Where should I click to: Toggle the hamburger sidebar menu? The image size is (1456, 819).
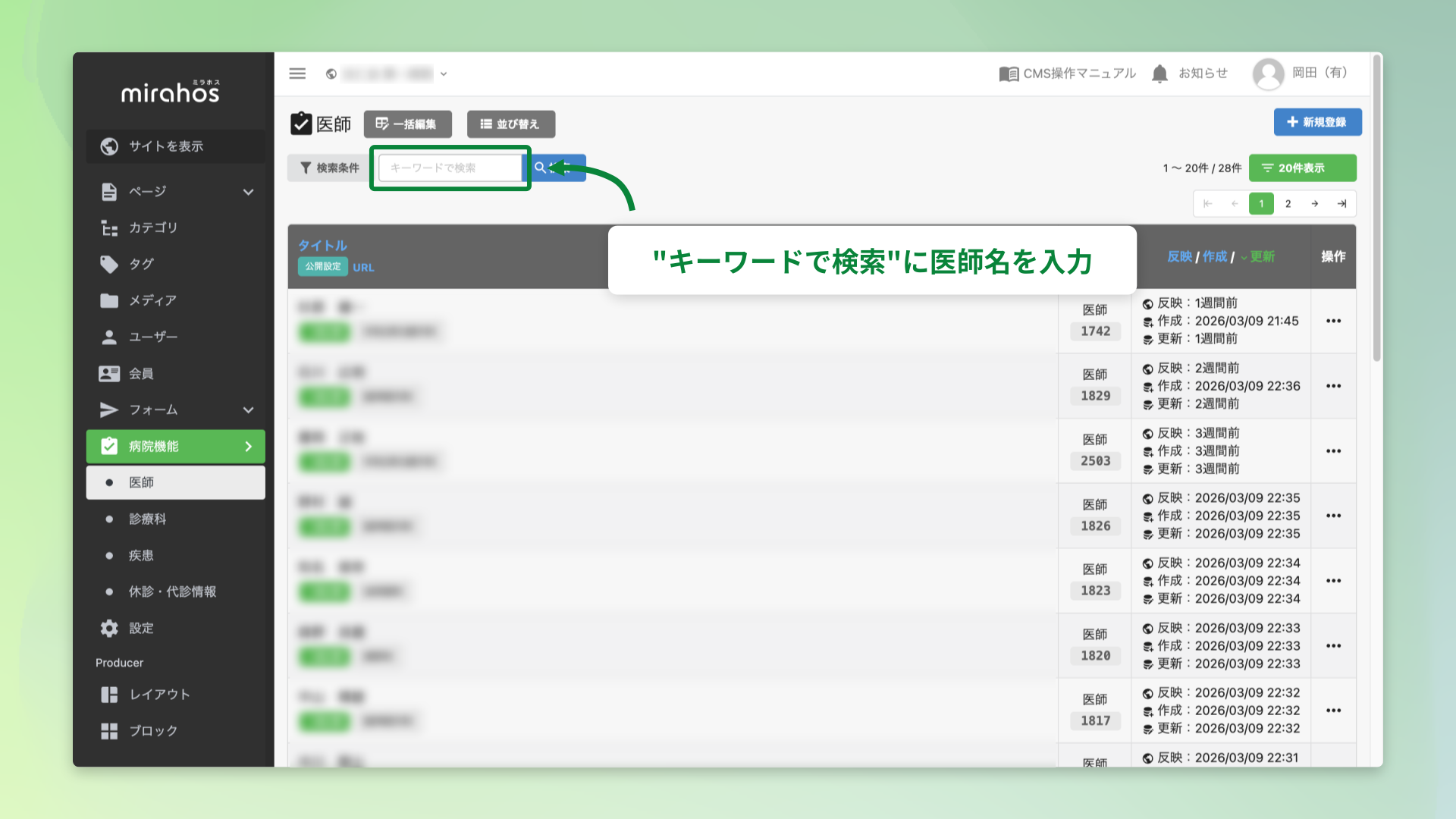pyautogui.click(x=297, y=74)
